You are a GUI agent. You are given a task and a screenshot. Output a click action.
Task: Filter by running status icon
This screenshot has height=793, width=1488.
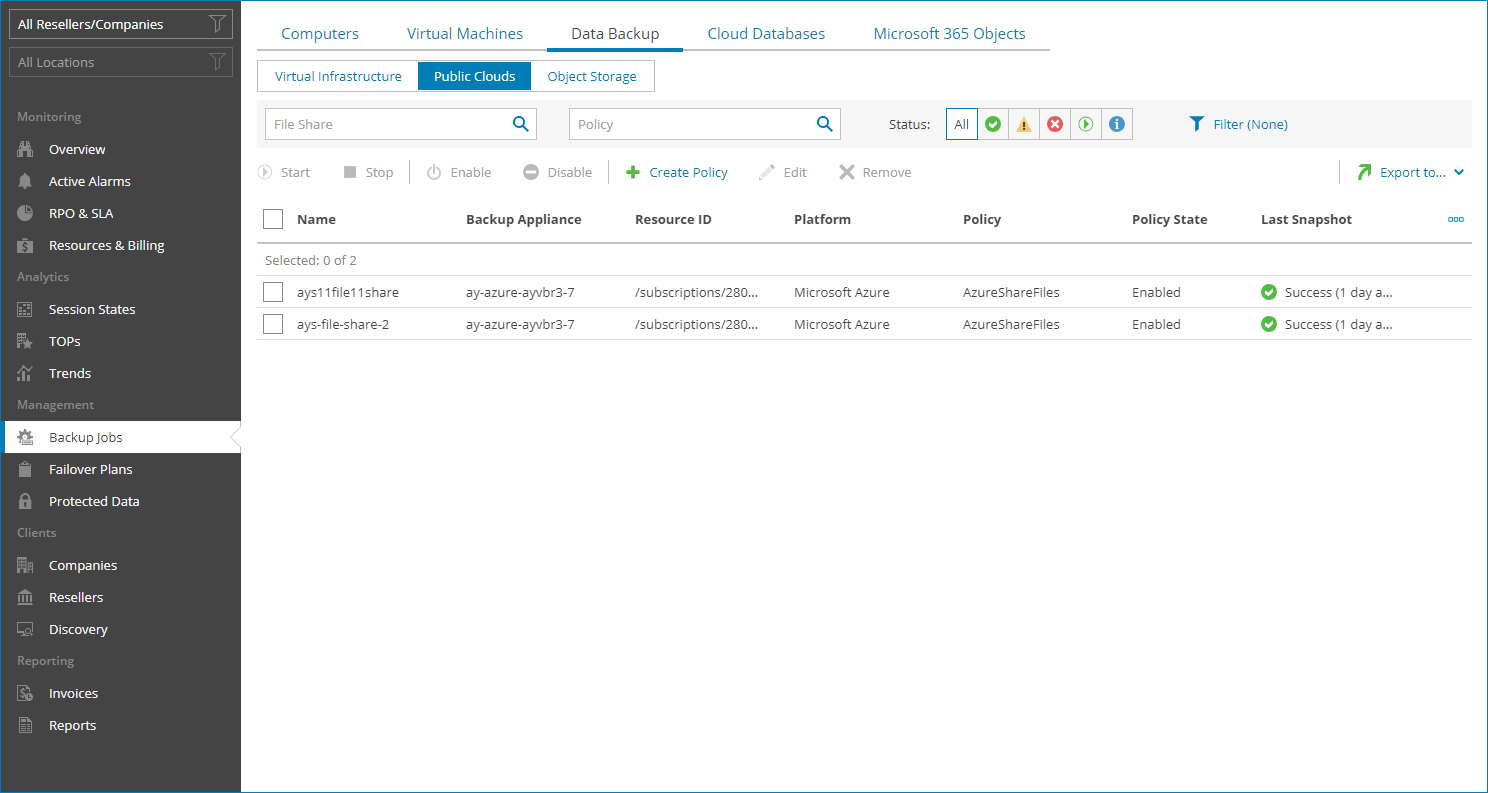pos(1086,125)
